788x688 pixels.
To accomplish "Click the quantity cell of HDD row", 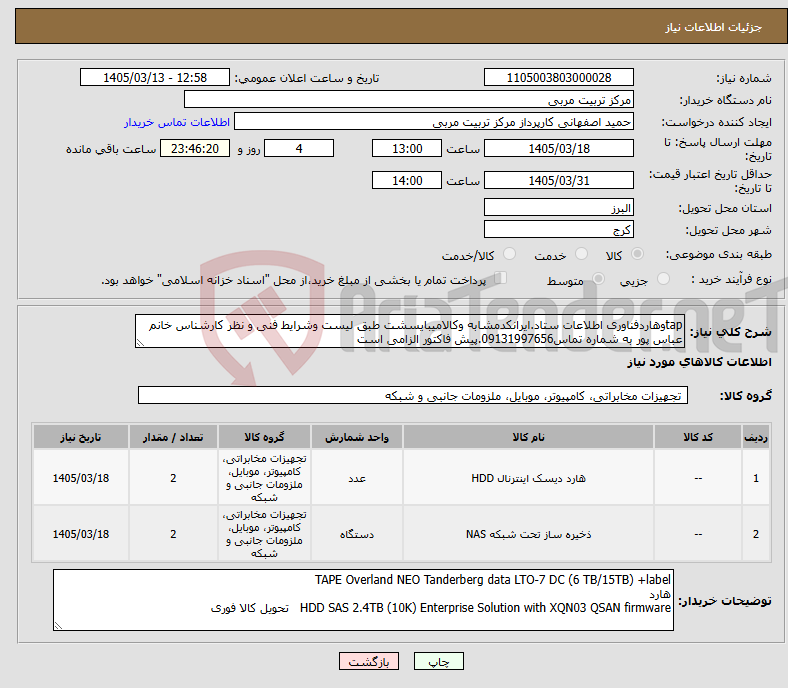I will click(173, 478).
